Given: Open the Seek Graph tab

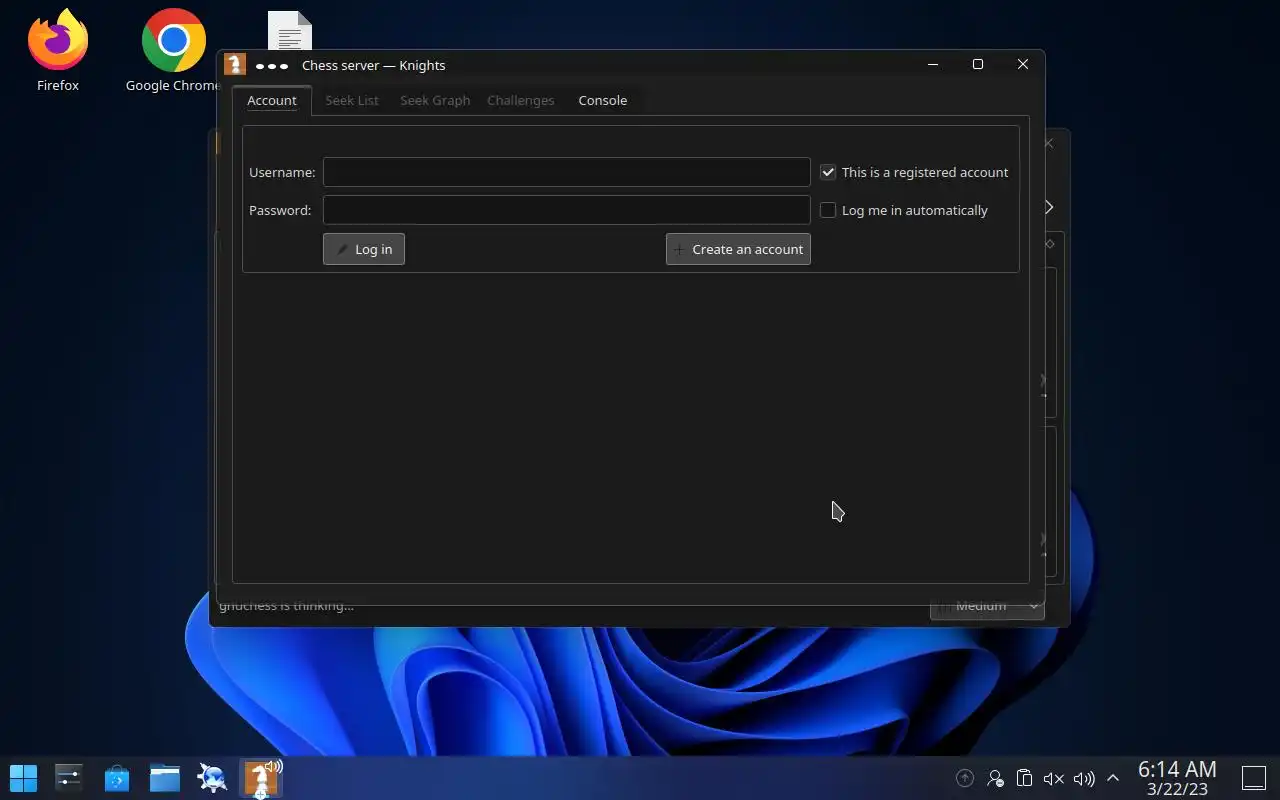Looking at the screenshot, I should tap(435, 100).
